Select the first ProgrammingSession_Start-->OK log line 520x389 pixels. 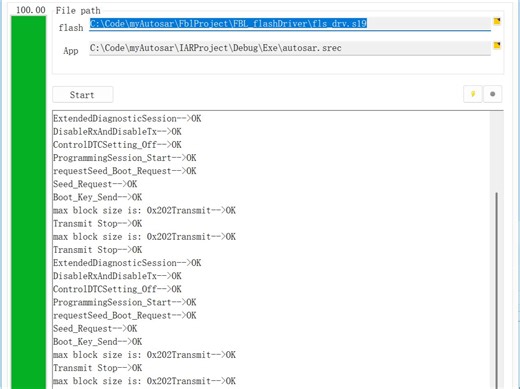[x=125, y=158]
